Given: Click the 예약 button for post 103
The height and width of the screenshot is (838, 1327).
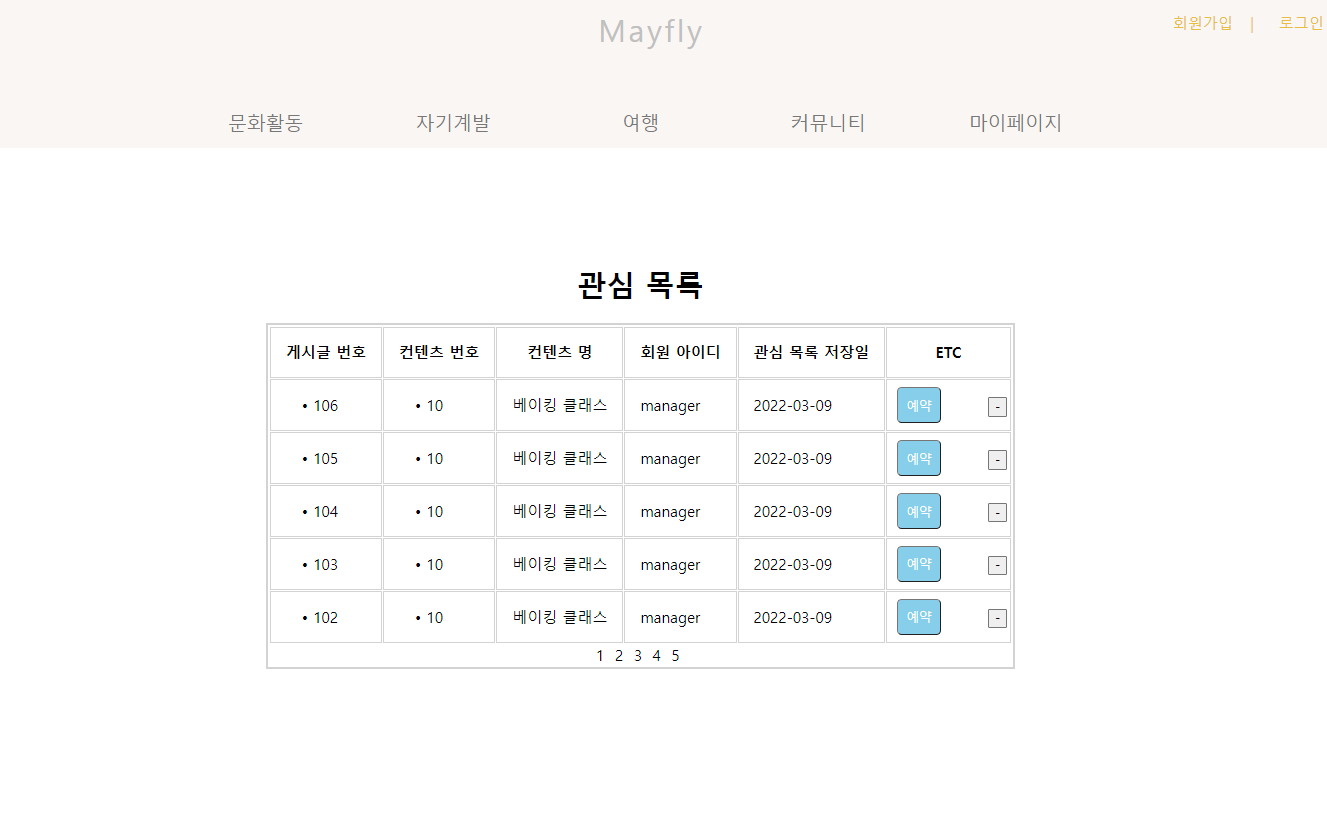Looking at the screenshot, I should click(x=918, y=564).
